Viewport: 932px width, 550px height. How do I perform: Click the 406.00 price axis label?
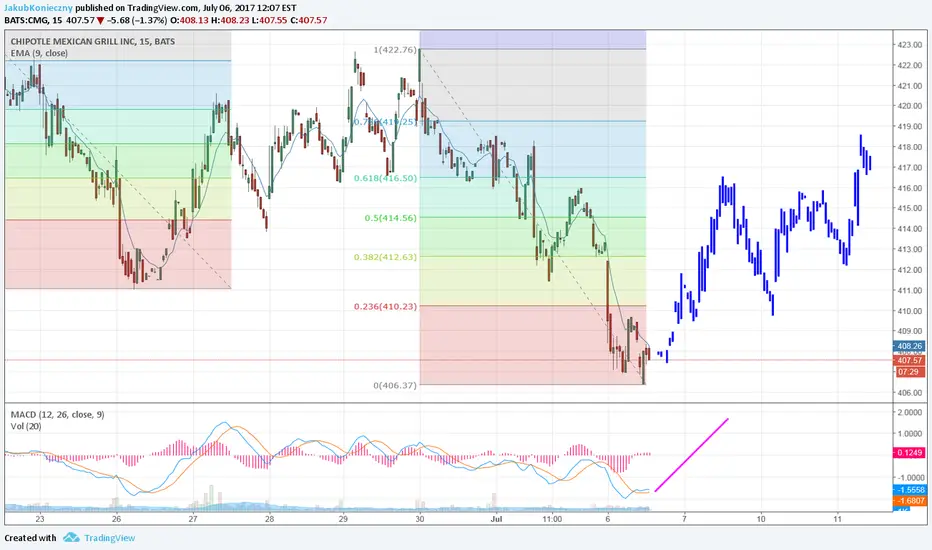coord(910,393)
